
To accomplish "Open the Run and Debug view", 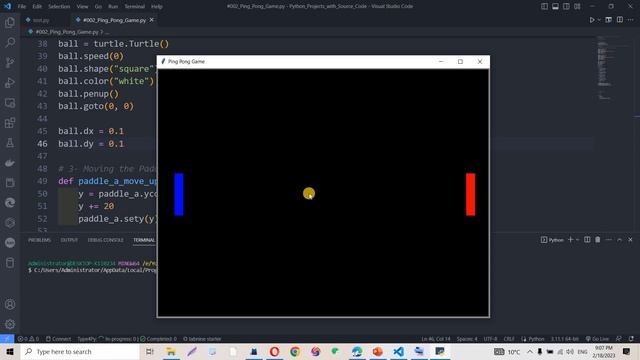I will (10, 82).
